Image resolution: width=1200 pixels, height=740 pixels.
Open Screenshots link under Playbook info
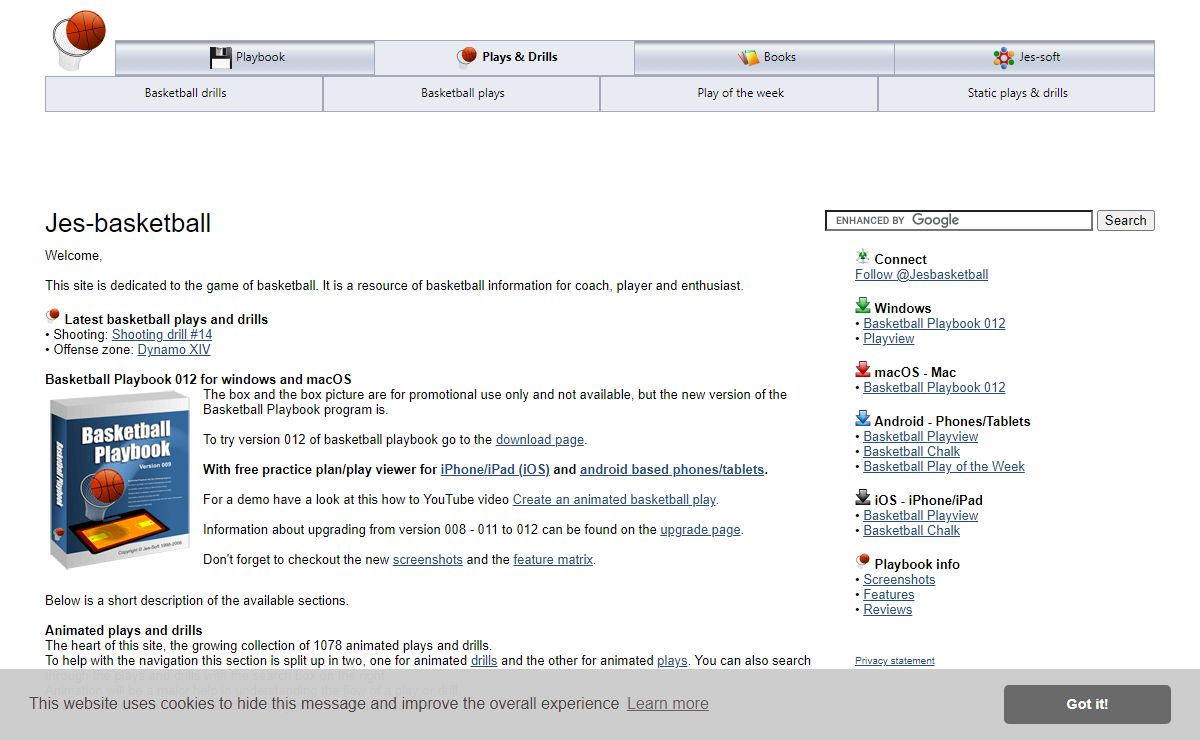pyautogui.click(x=900, y=579)
